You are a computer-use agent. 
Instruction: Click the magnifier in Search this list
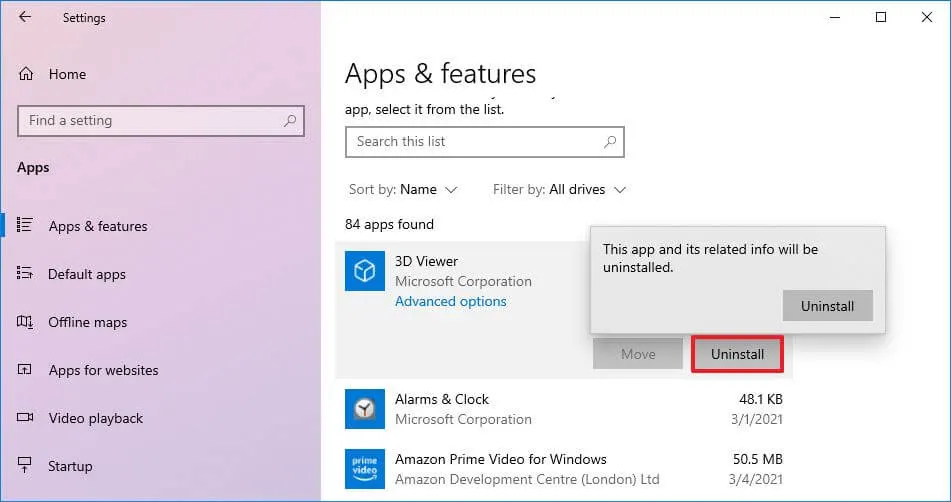point(610,142)
